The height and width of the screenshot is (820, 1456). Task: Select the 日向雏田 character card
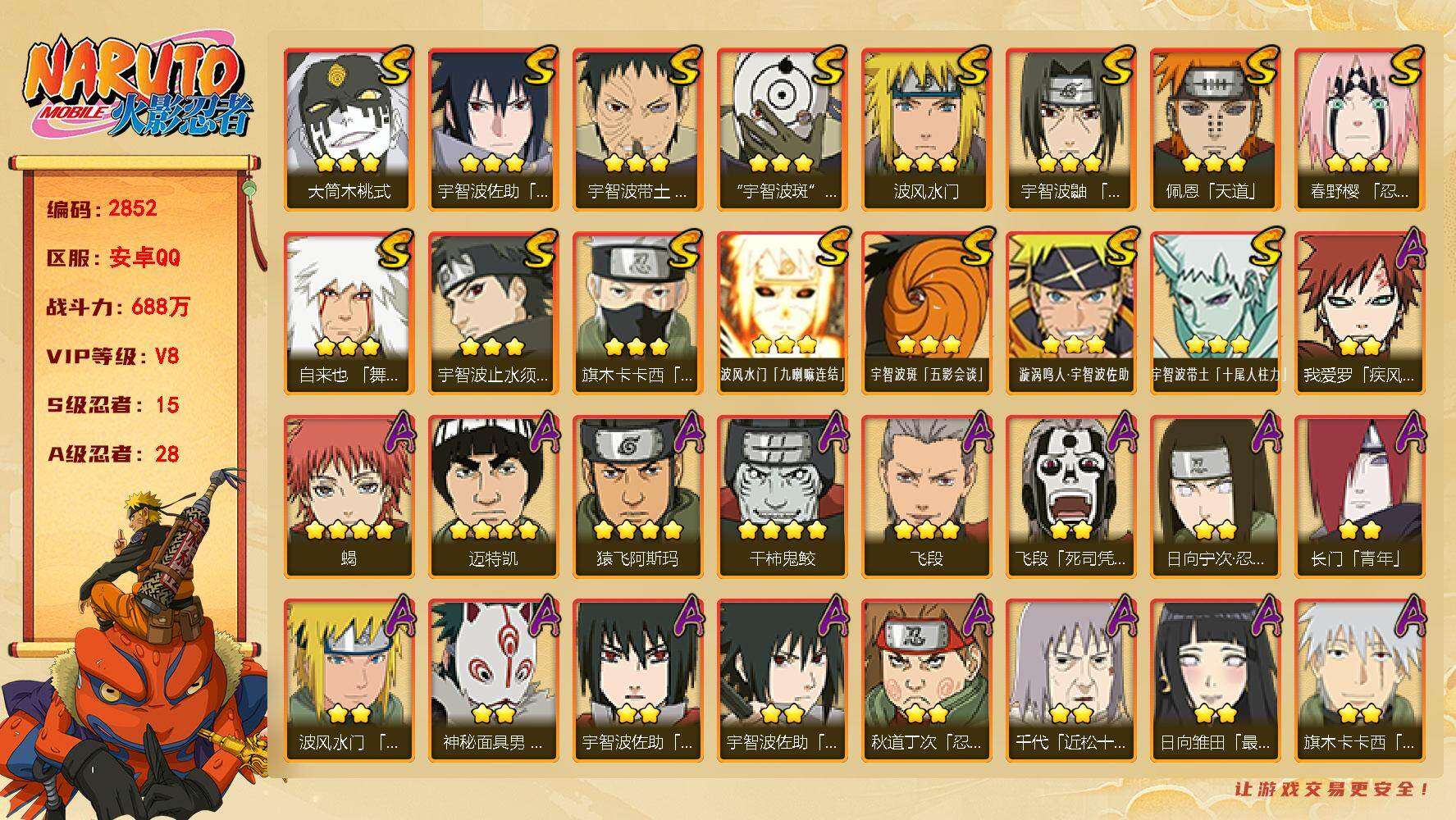pyautogui.click(x=1216, y=681)
